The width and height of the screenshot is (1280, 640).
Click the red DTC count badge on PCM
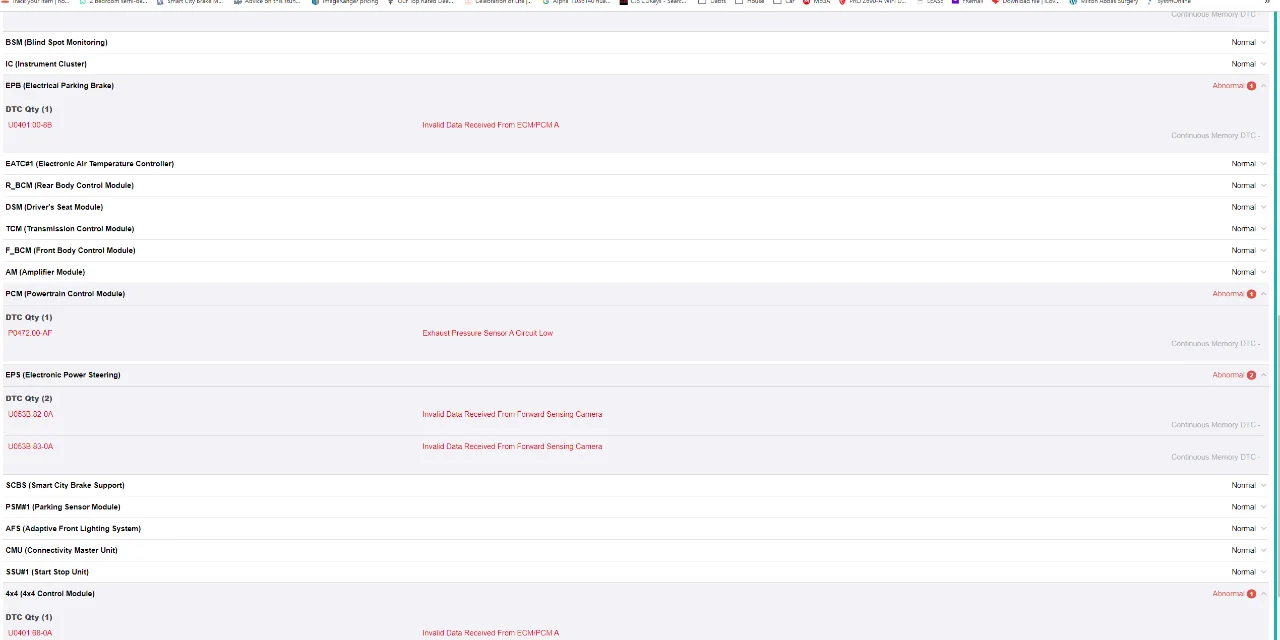click(x=1251, y=294)
